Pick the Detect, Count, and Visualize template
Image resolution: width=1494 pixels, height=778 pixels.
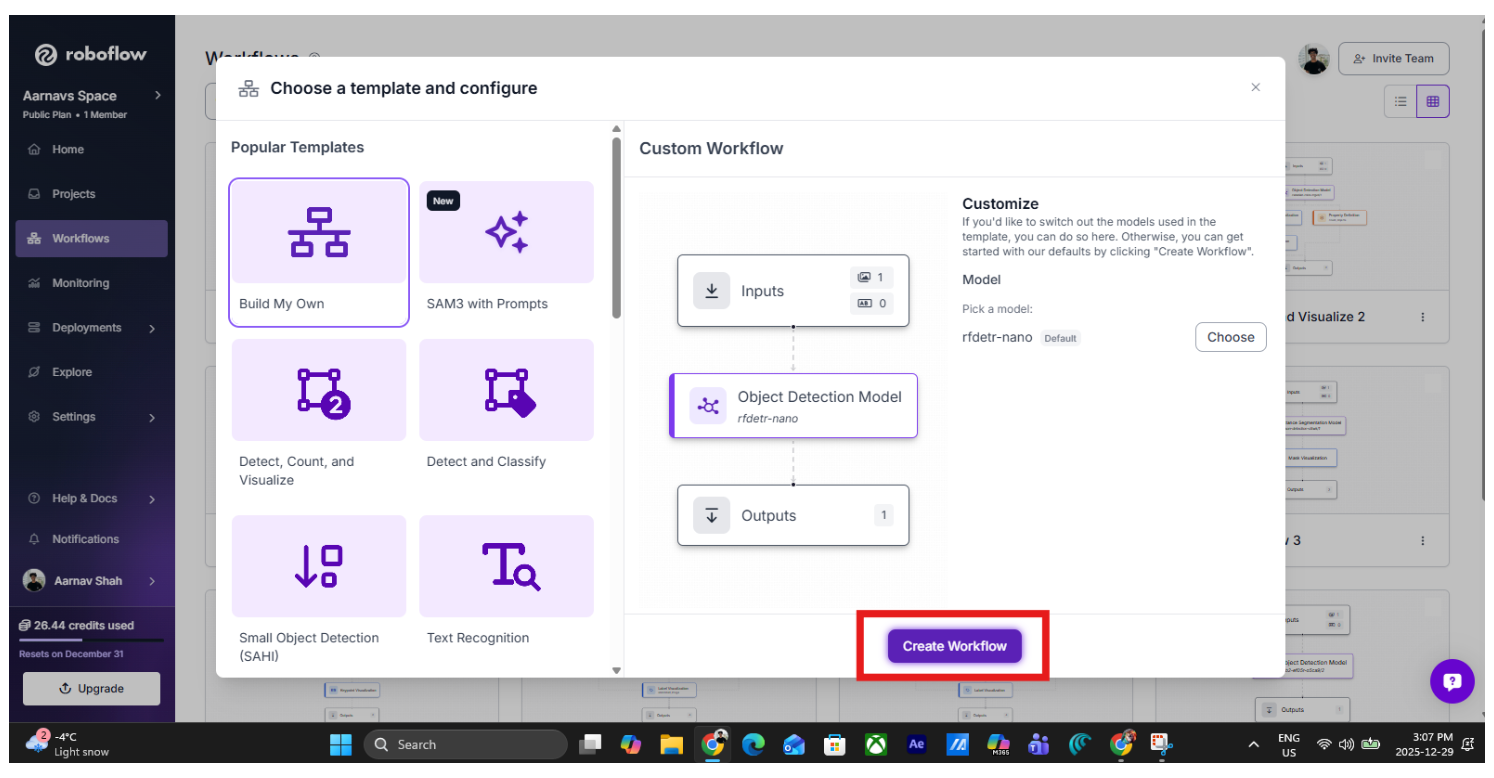[319, 415]
